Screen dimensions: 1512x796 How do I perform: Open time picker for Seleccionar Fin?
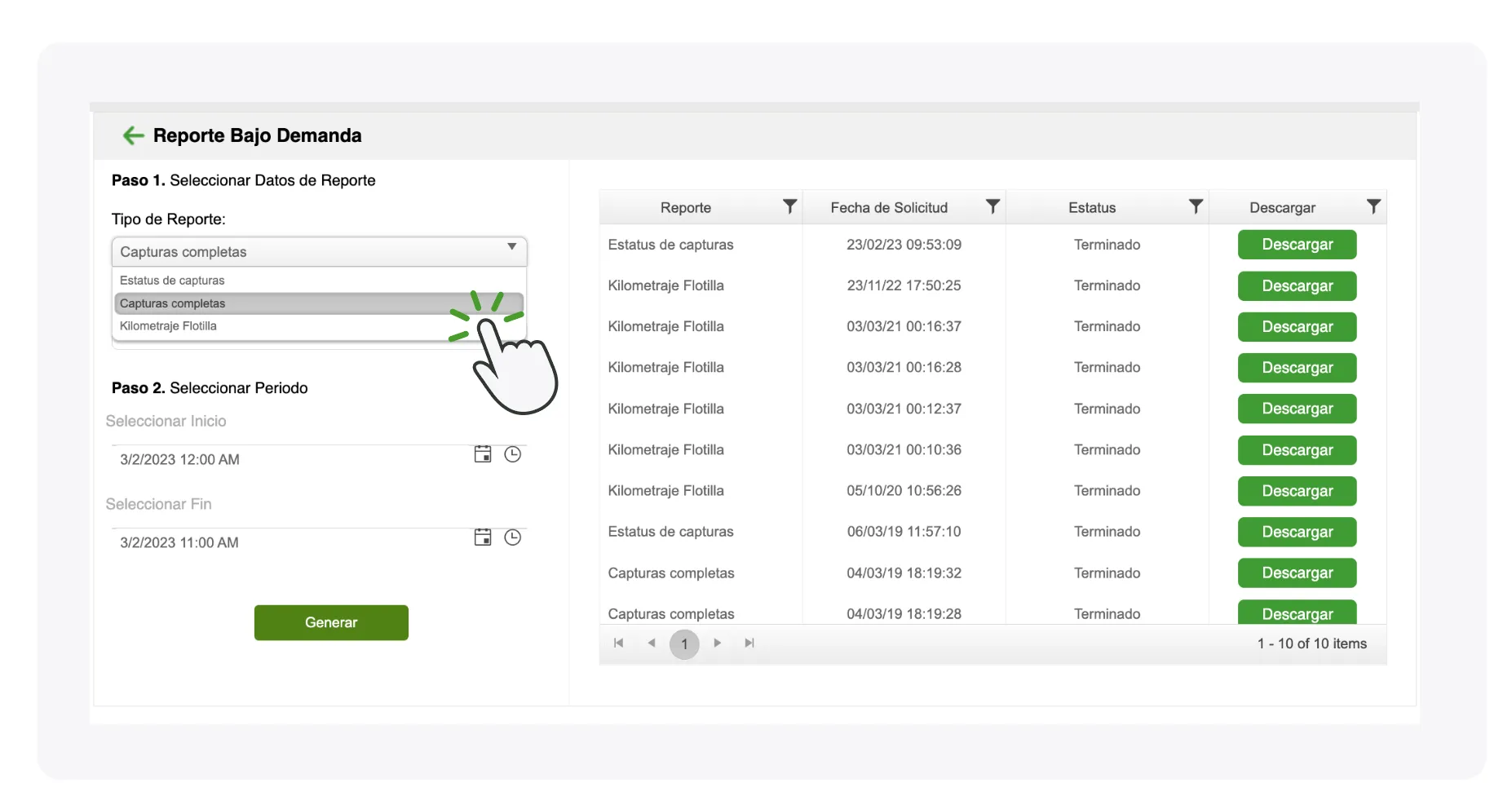512,537
